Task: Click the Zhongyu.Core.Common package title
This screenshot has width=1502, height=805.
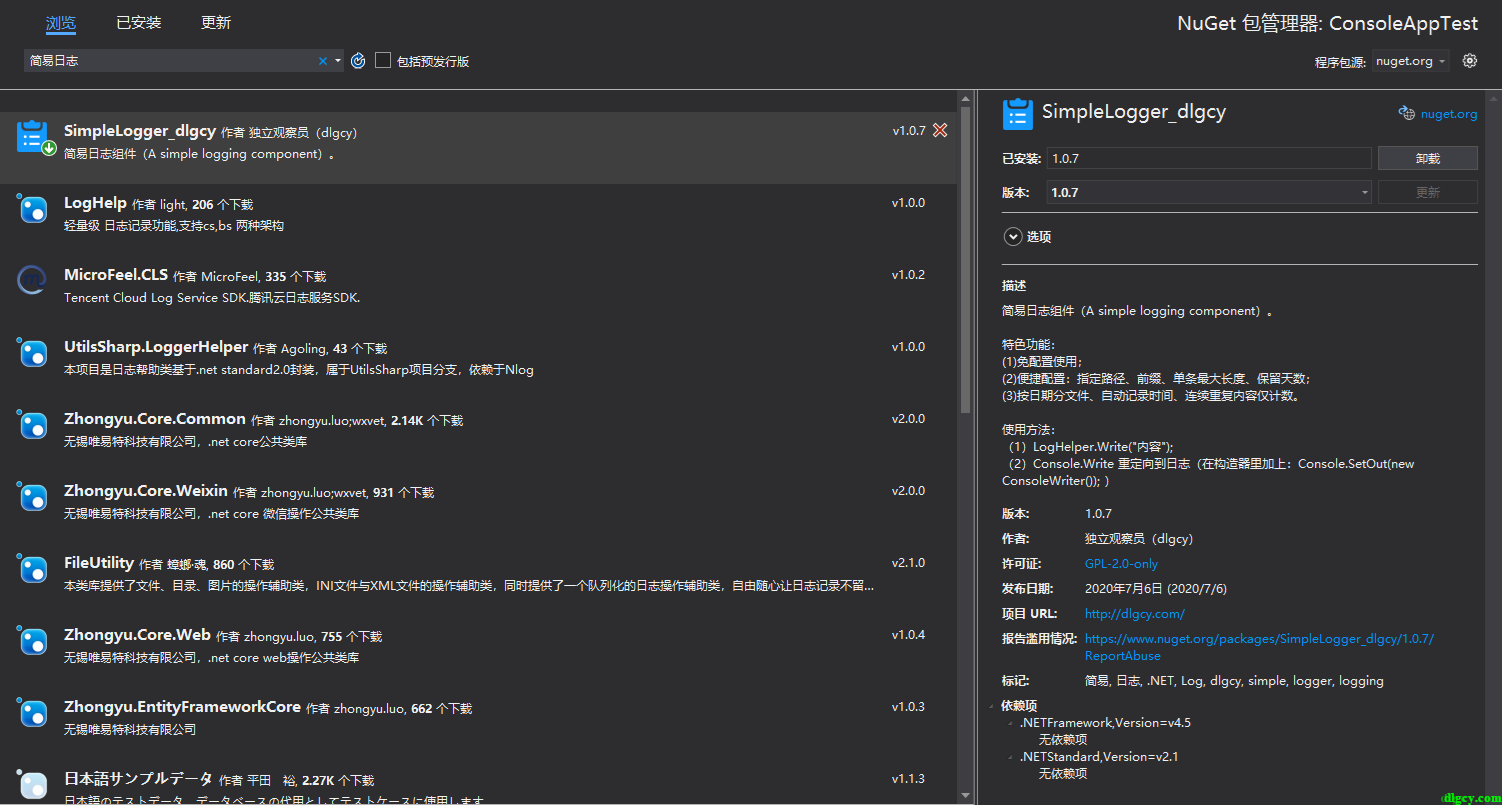Action: pos(155,419)
